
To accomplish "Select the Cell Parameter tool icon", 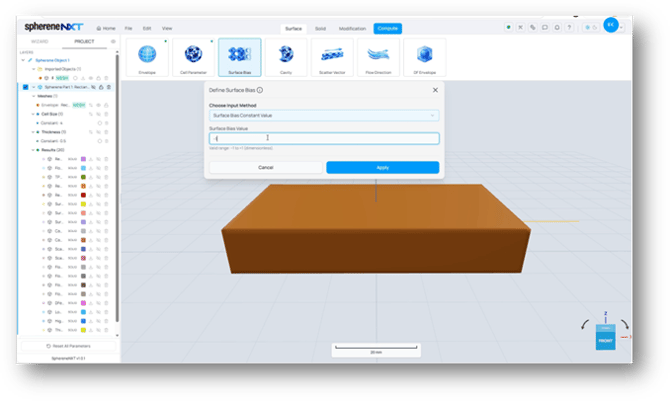I will click(193, 57).
